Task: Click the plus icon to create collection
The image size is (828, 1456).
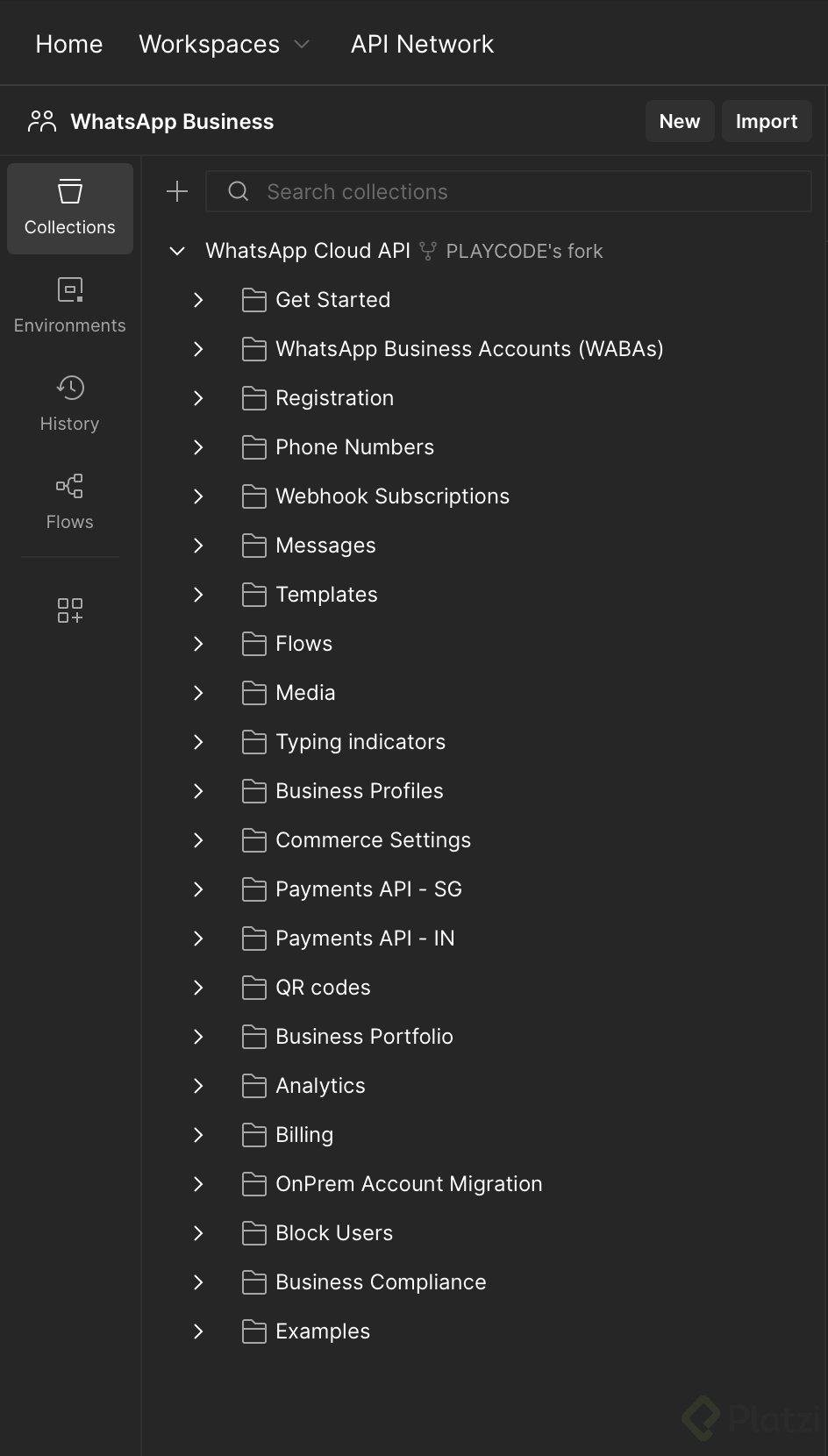Action: (177, 191)
